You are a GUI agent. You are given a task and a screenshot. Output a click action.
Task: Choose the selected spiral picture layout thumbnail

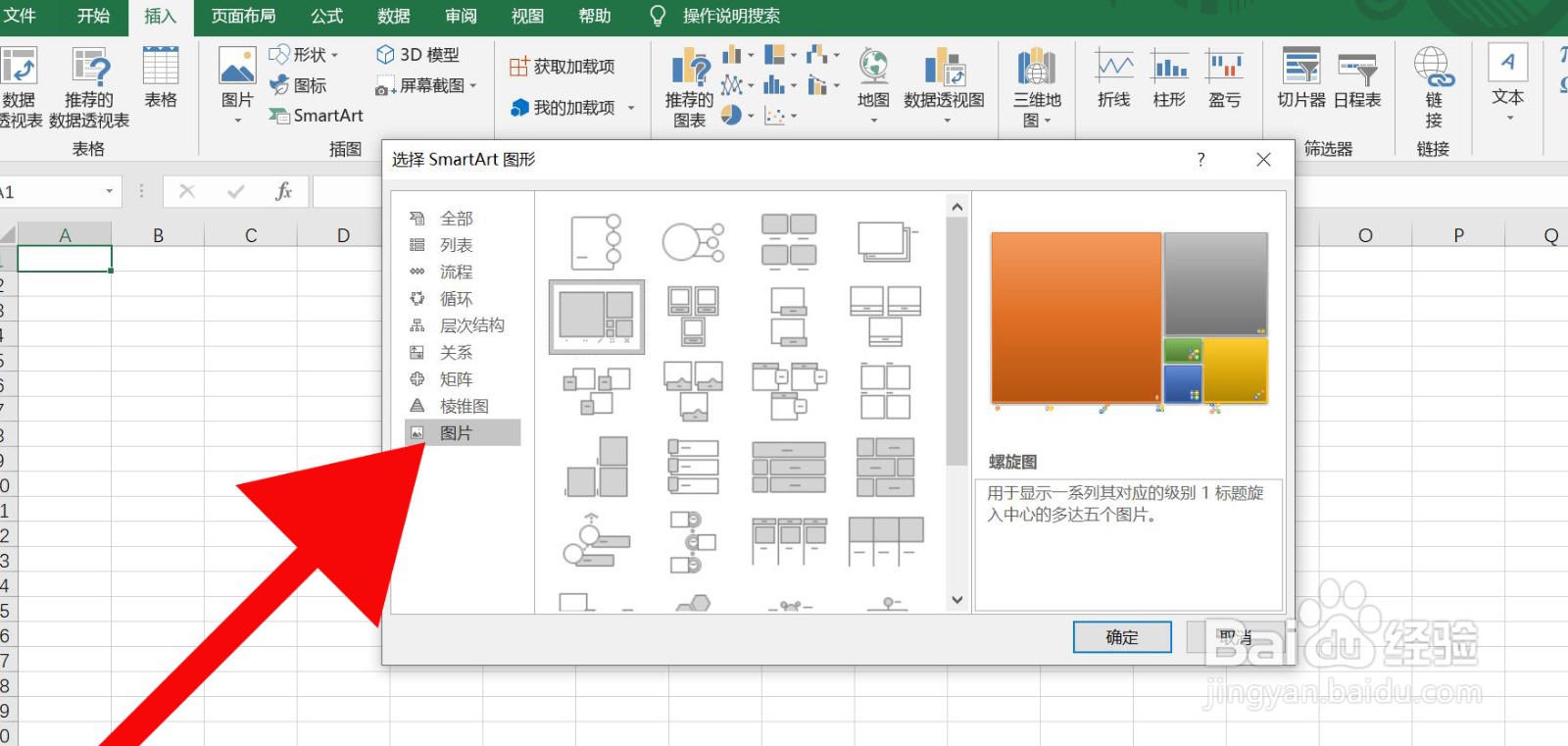click(597, 317)
